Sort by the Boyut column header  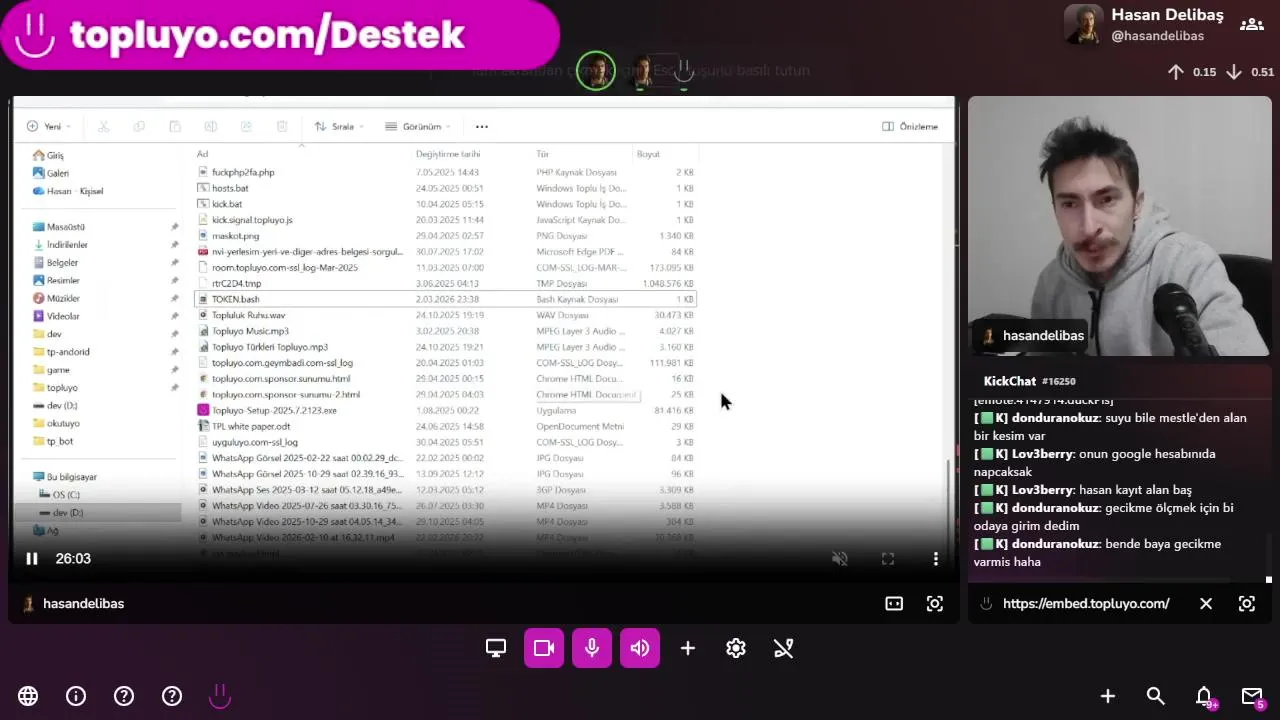(648, 154)
